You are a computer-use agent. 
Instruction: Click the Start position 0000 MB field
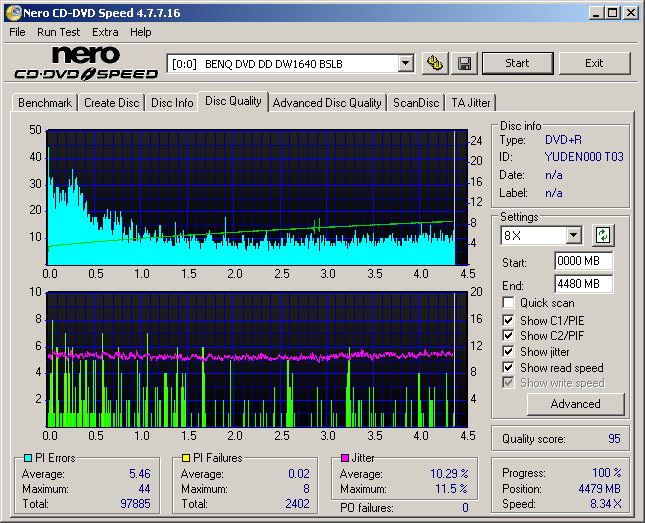tap(584, 261)
